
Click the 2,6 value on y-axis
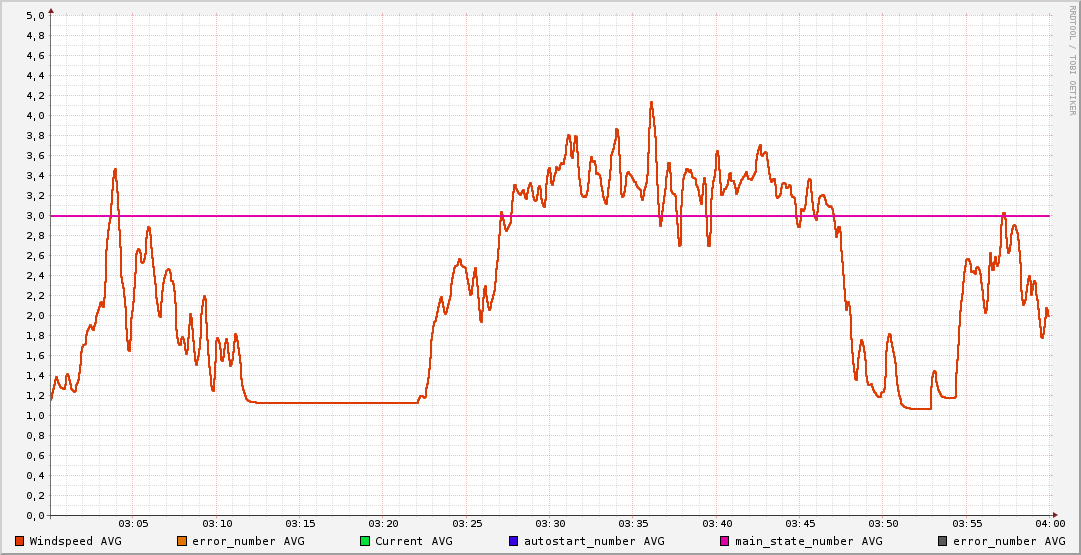37,256
